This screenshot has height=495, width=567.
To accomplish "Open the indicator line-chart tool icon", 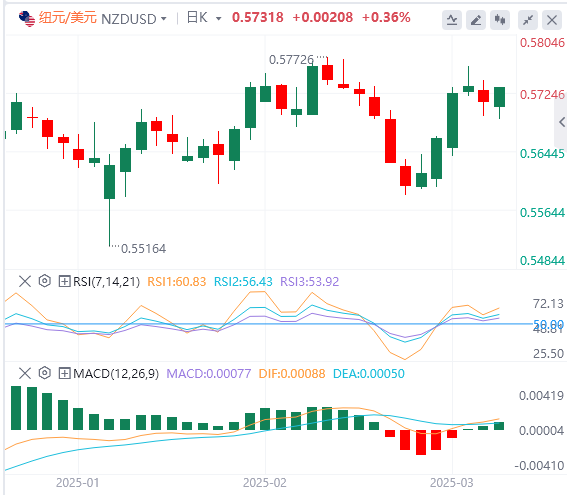I will [x=452, y=20].
